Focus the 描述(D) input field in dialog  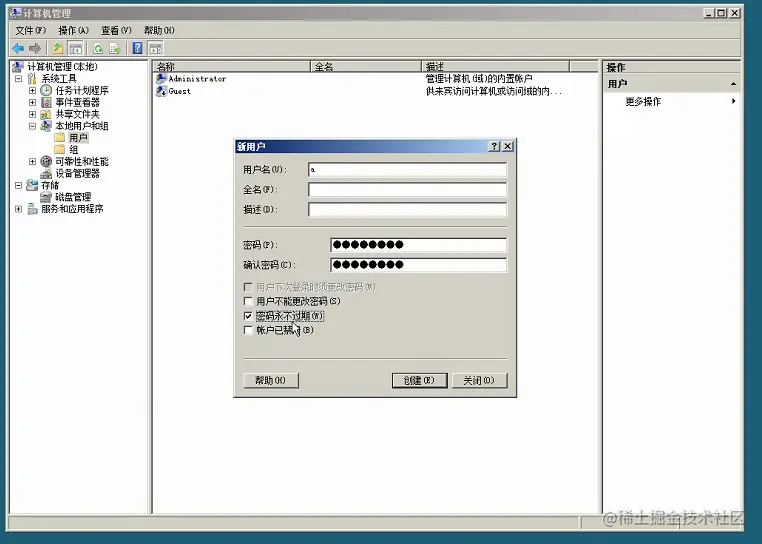[x=407, y=209]
